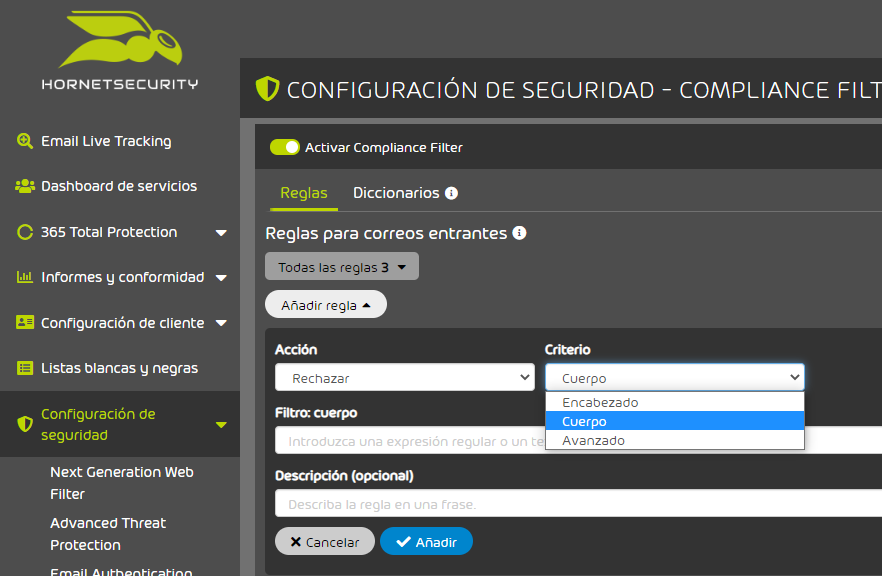Click the 365 Total Protection circle icon
Screen dimensions: 882x576
click(25, 232)
